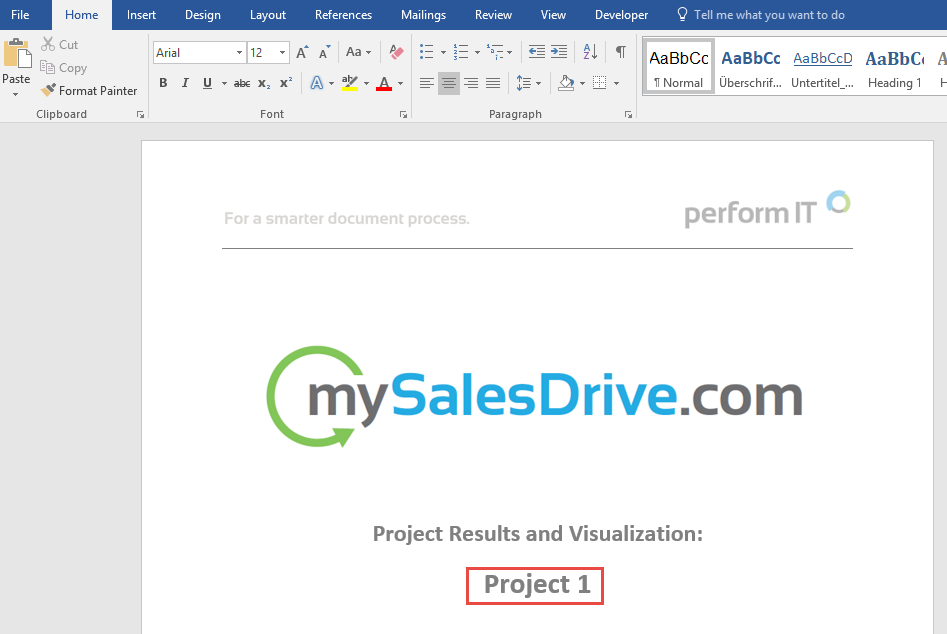Toggle underline formatting
The height and width of the screenshot is (634, 947).
[207, 83]
